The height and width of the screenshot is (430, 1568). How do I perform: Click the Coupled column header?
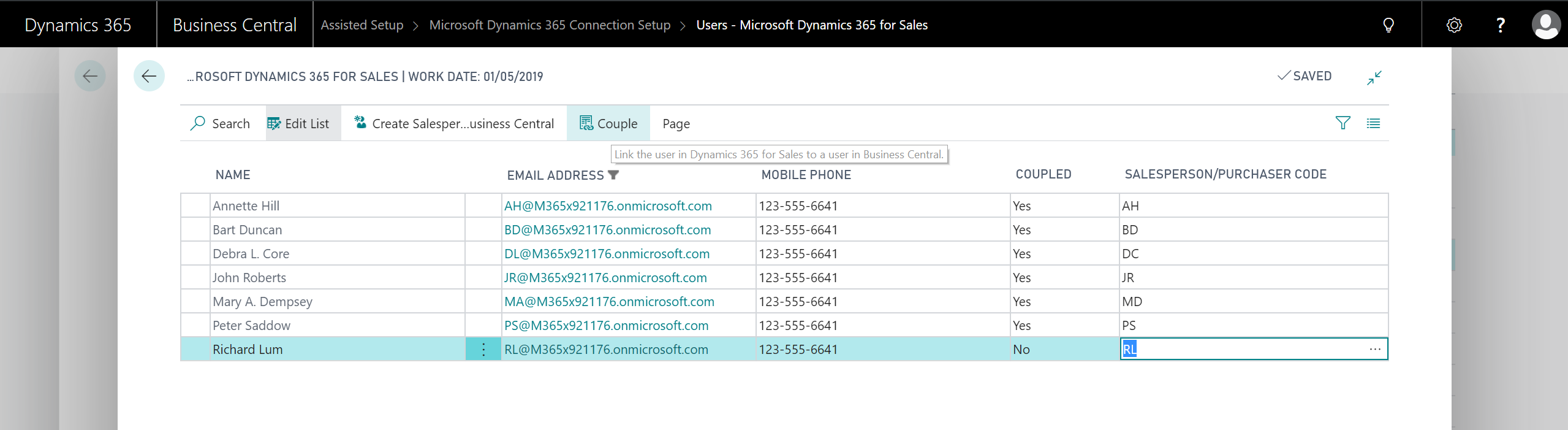pyautogui.click(x=1043, y=174)
